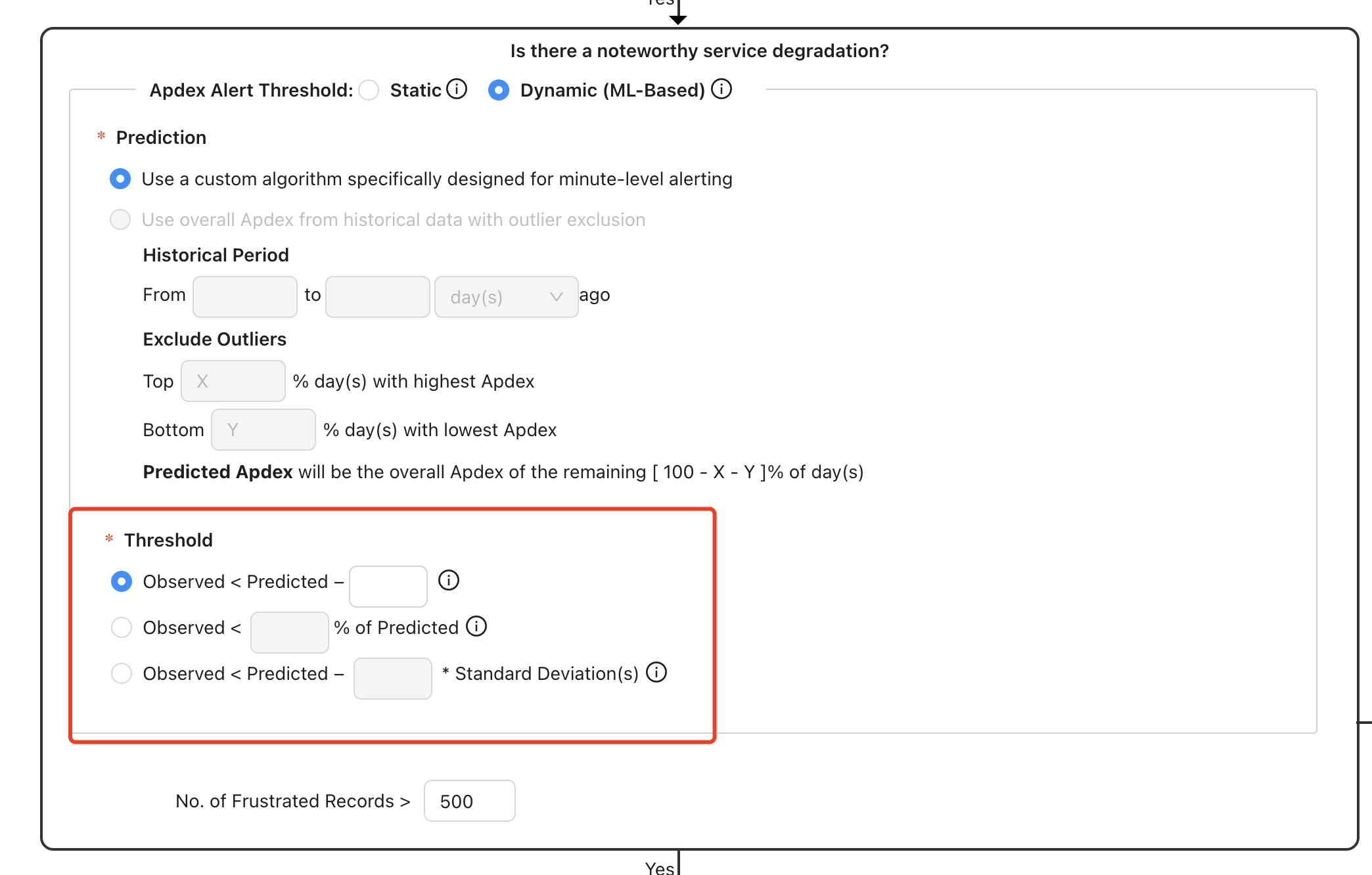
Task: Click the Historical Period From field
Action: [x=245, y=297]
